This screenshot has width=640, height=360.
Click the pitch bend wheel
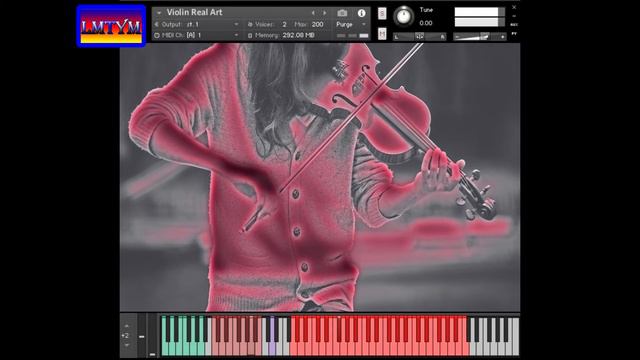pos(142,336)
